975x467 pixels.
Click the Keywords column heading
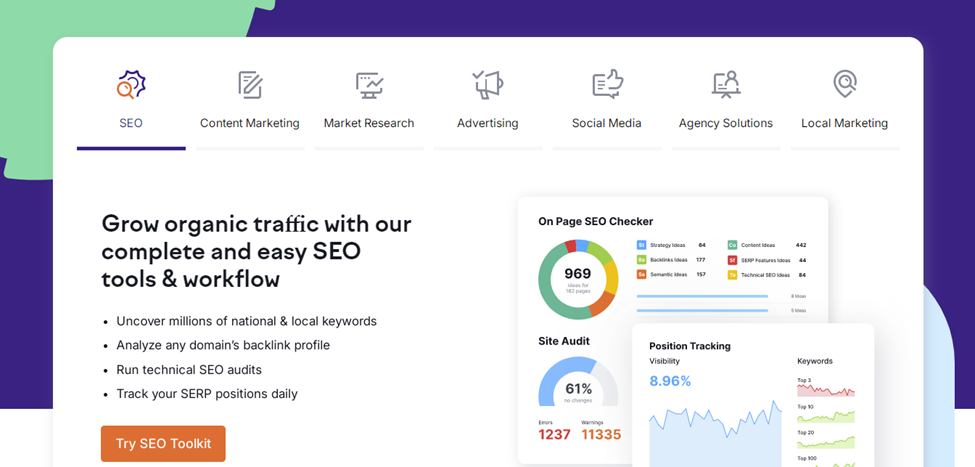click(815, 361)
